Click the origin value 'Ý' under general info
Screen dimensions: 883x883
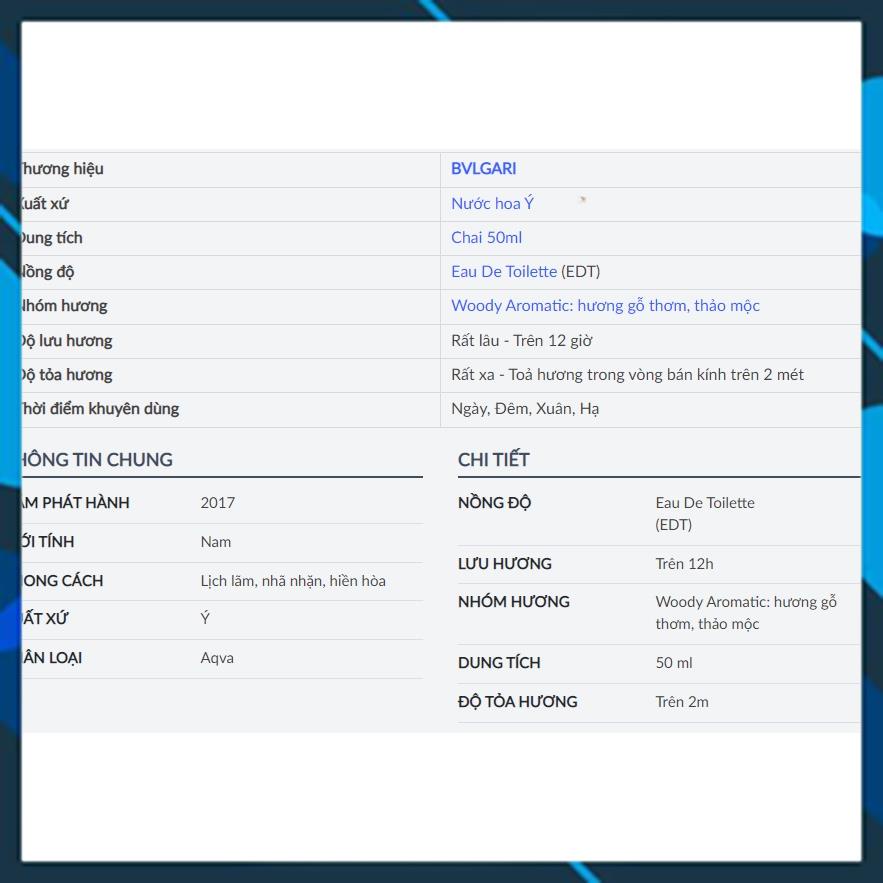pos(205,619)
